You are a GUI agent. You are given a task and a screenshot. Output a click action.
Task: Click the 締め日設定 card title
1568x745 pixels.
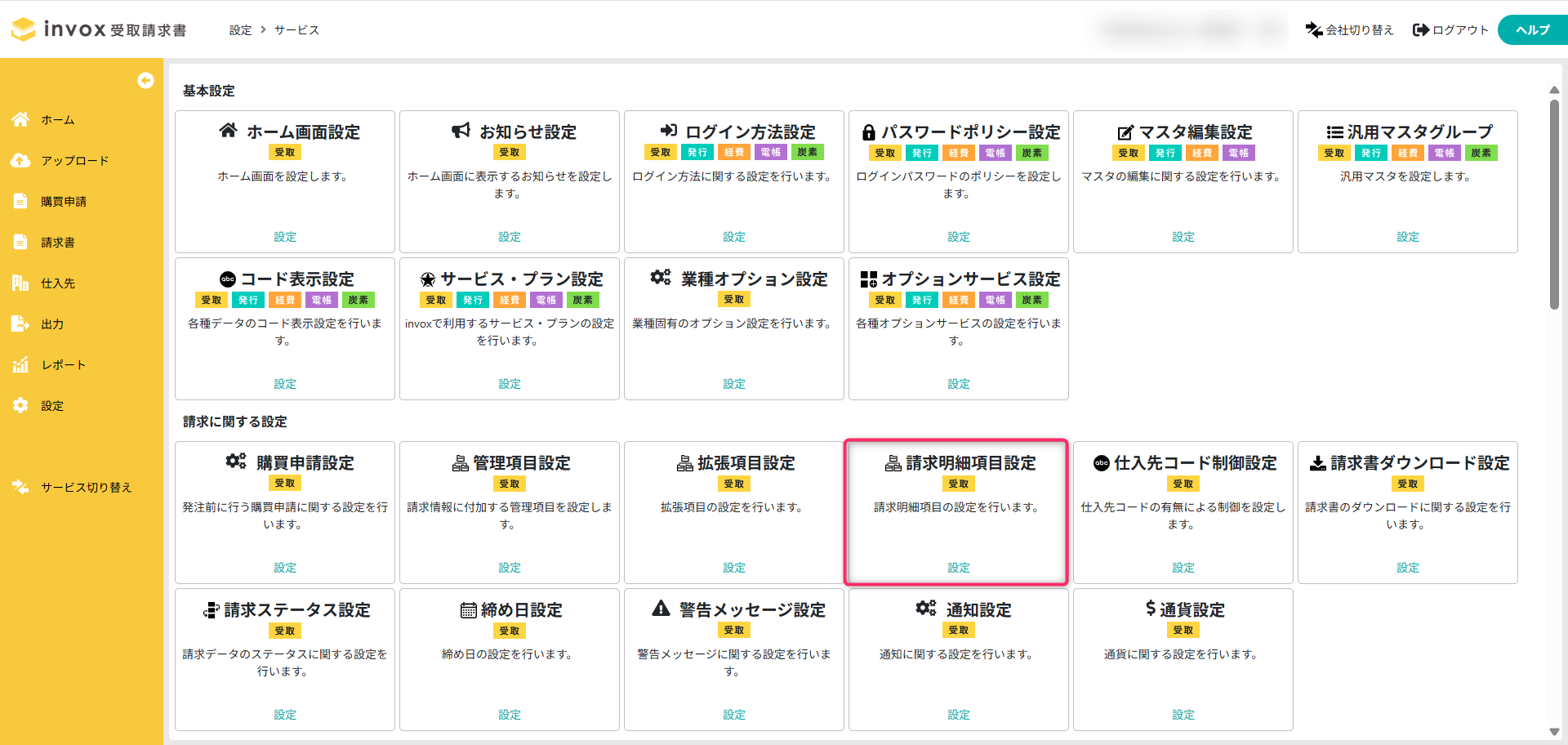[x=521, y=610]
